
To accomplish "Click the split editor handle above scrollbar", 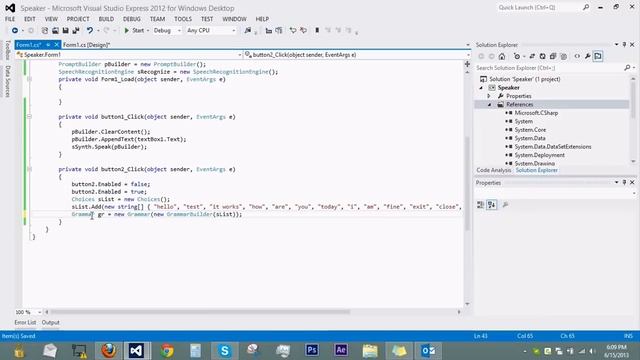I will click(467, 64).
